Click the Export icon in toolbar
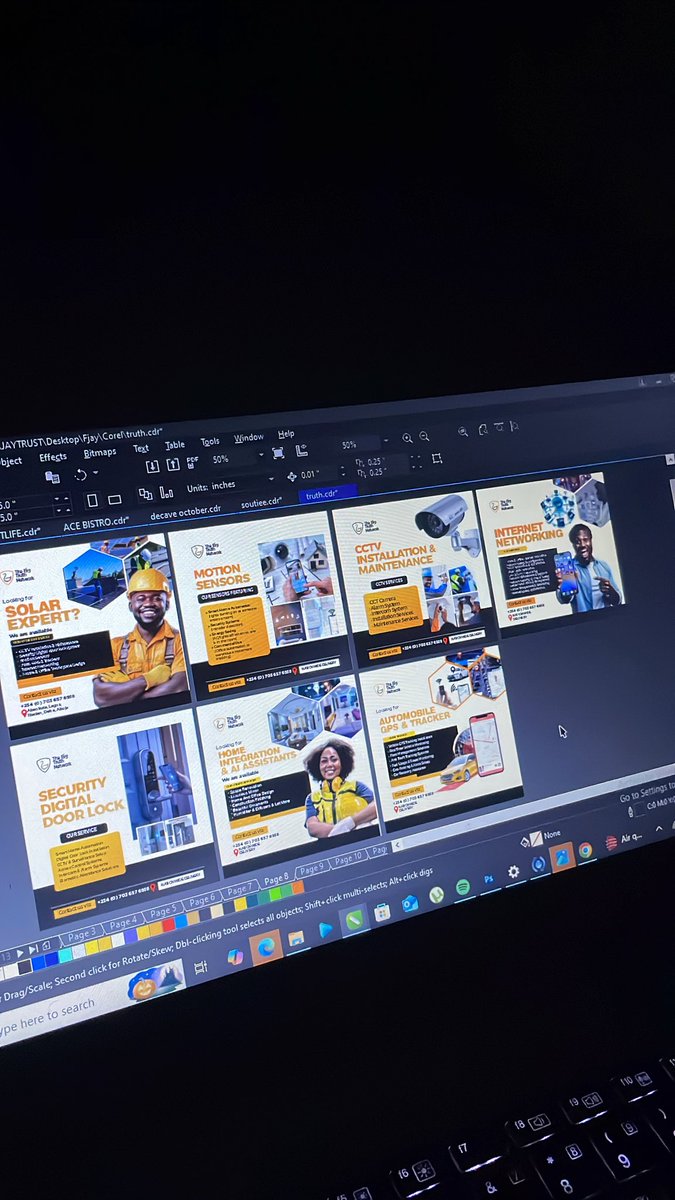The height and width of the screenshot is (1200, 675). (x=172, y=464)
